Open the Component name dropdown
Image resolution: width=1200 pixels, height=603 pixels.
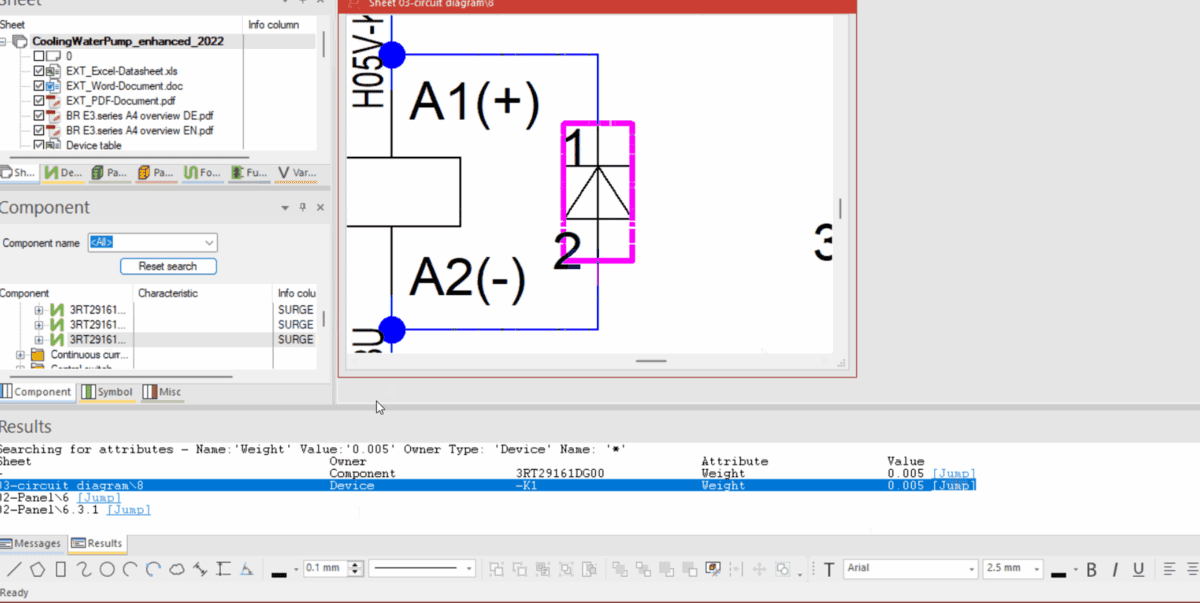point(207,243)
